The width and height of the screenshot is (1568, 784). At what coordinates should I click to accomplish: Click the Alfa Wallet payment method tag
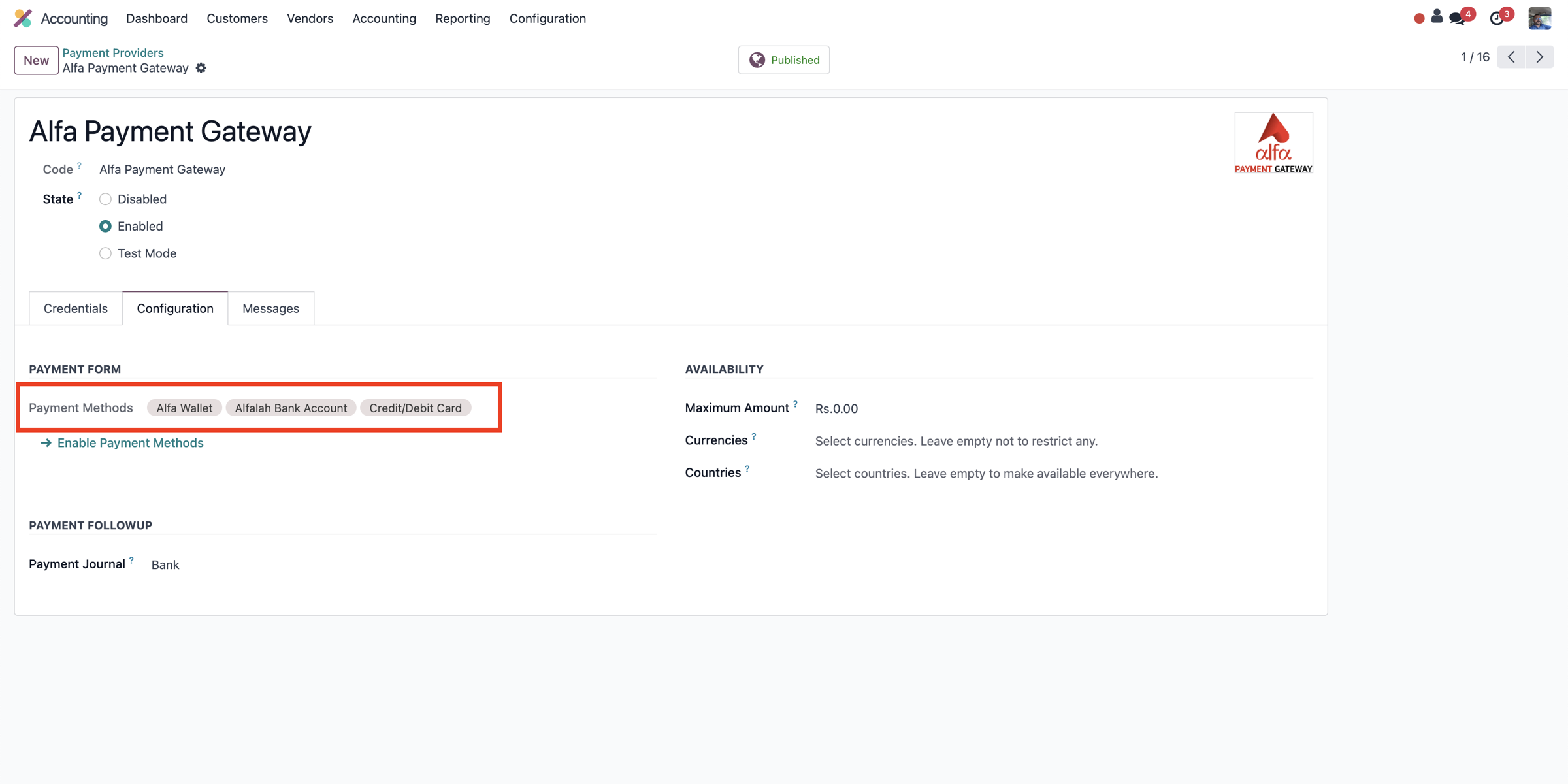pos(184,408)
